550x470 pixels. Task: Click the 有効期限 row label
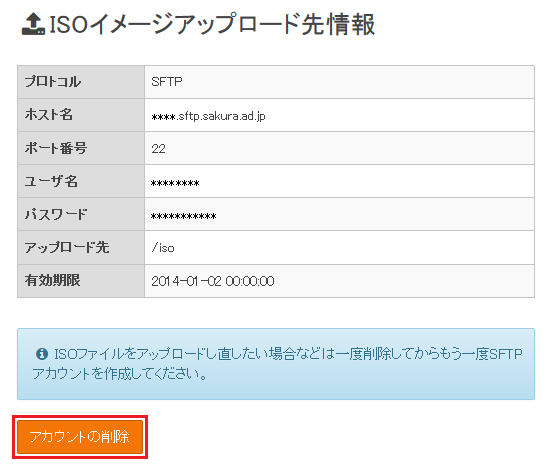pyautogui.click(x=52, y=280)
